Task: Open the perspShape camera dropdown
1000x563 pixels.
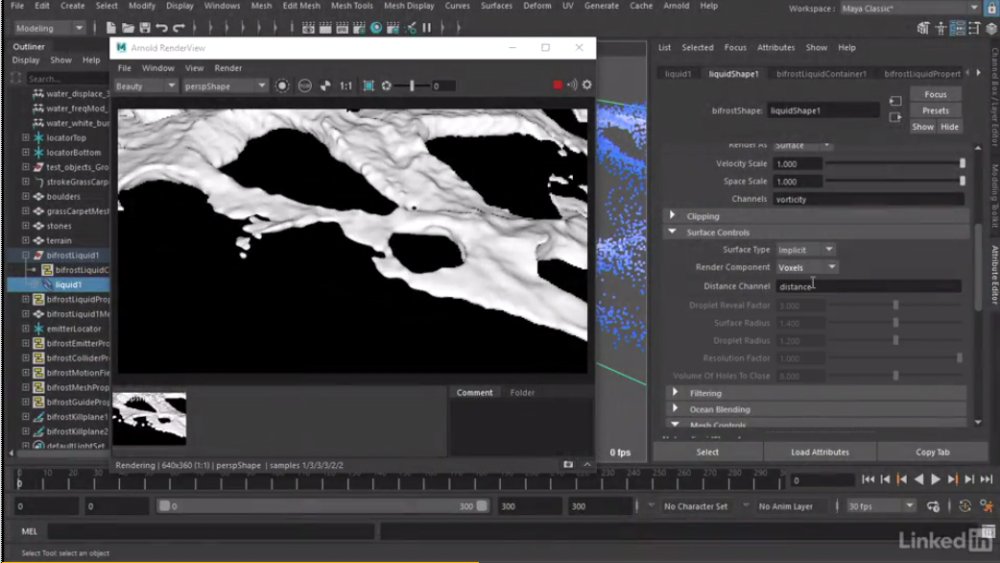Action: pyautogui.click(x=224, y=86)
